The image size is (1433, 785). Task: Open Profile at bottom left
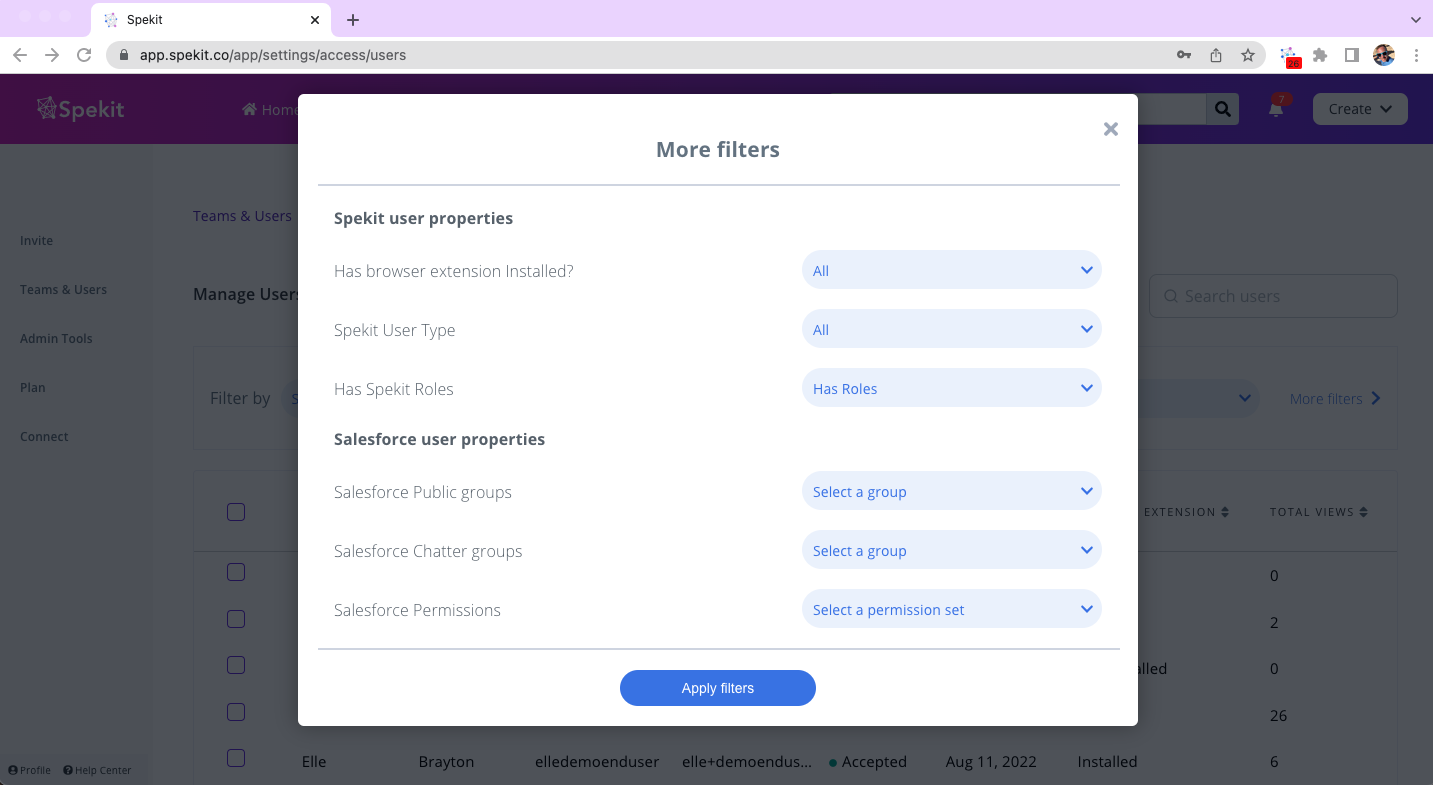coord(29,770)
